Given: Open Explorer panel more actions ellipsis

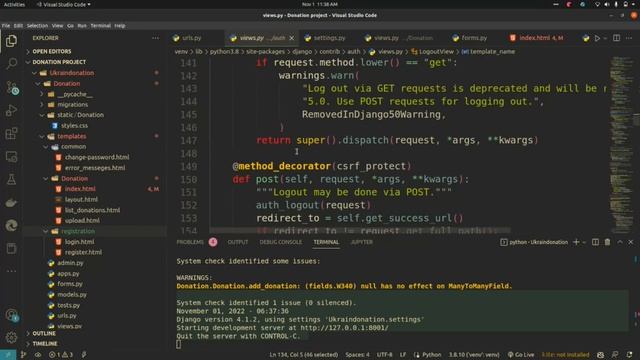Looking at the screenshot, I should pyautogui.click(x=156, y=38).
